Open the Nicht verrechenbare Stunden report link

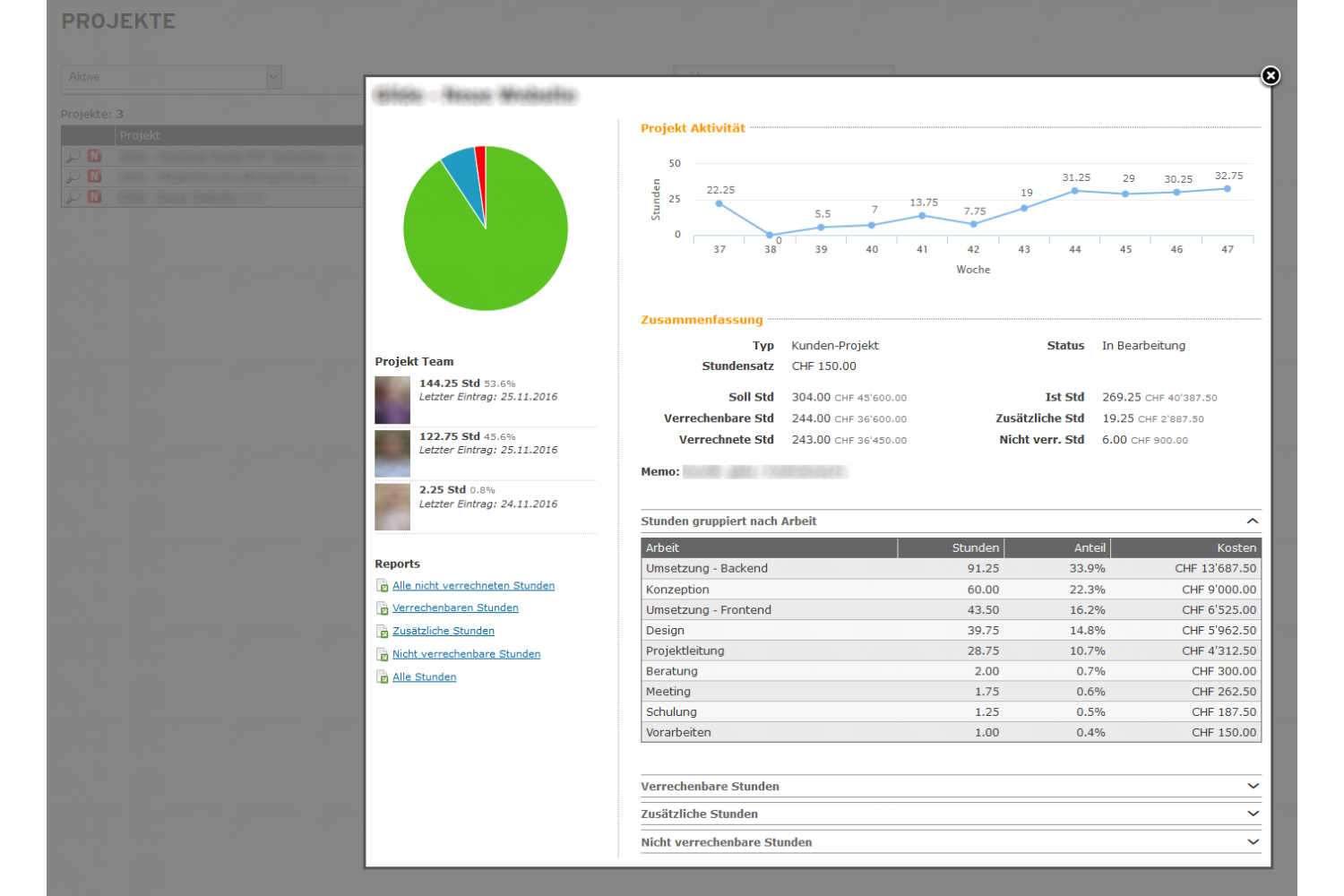[466, 654]
